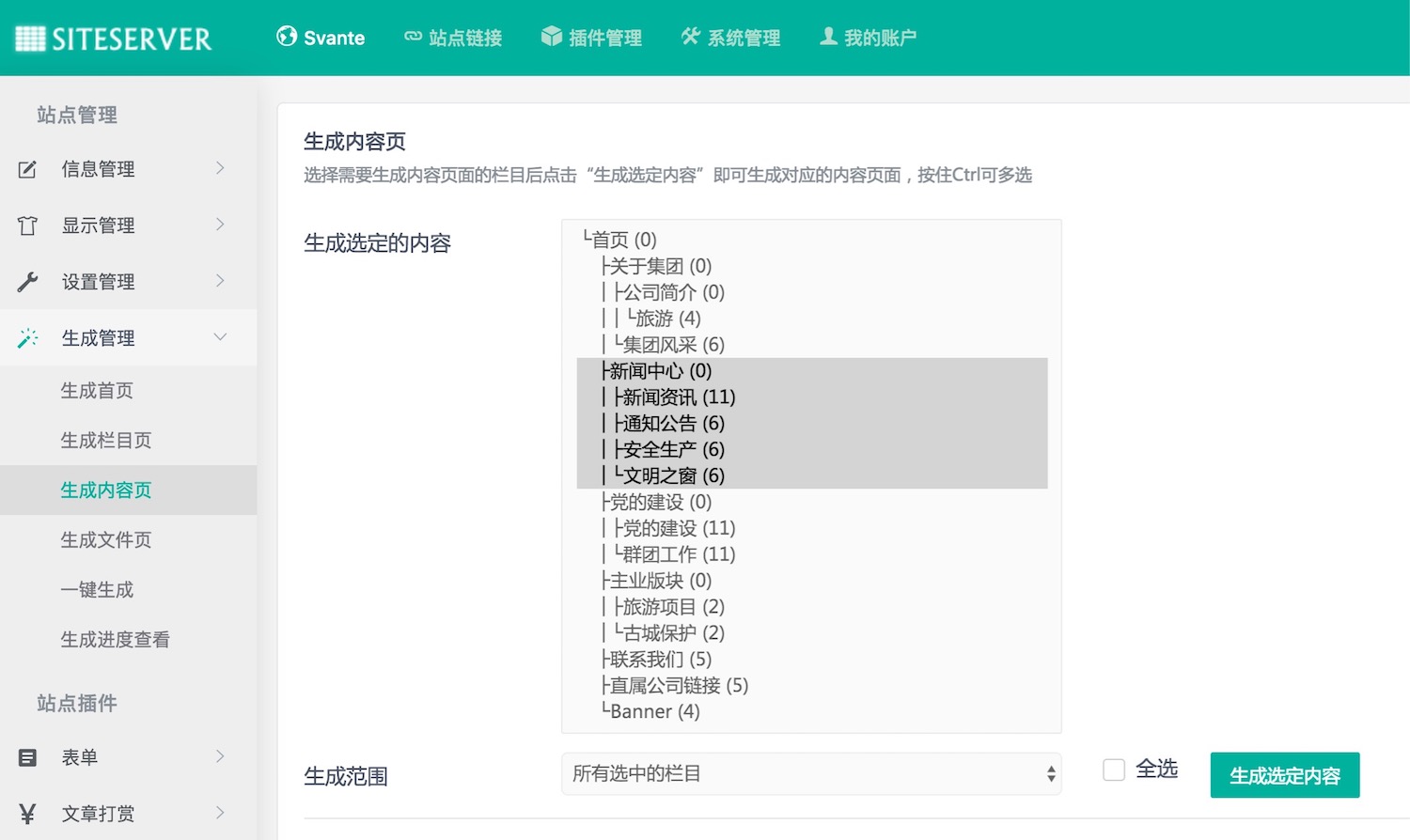This screenshot has width=1410, height=840.
Task: Select 旅游项目 (2) in the list
Action: pyautogui.click(x=812, y=607)
